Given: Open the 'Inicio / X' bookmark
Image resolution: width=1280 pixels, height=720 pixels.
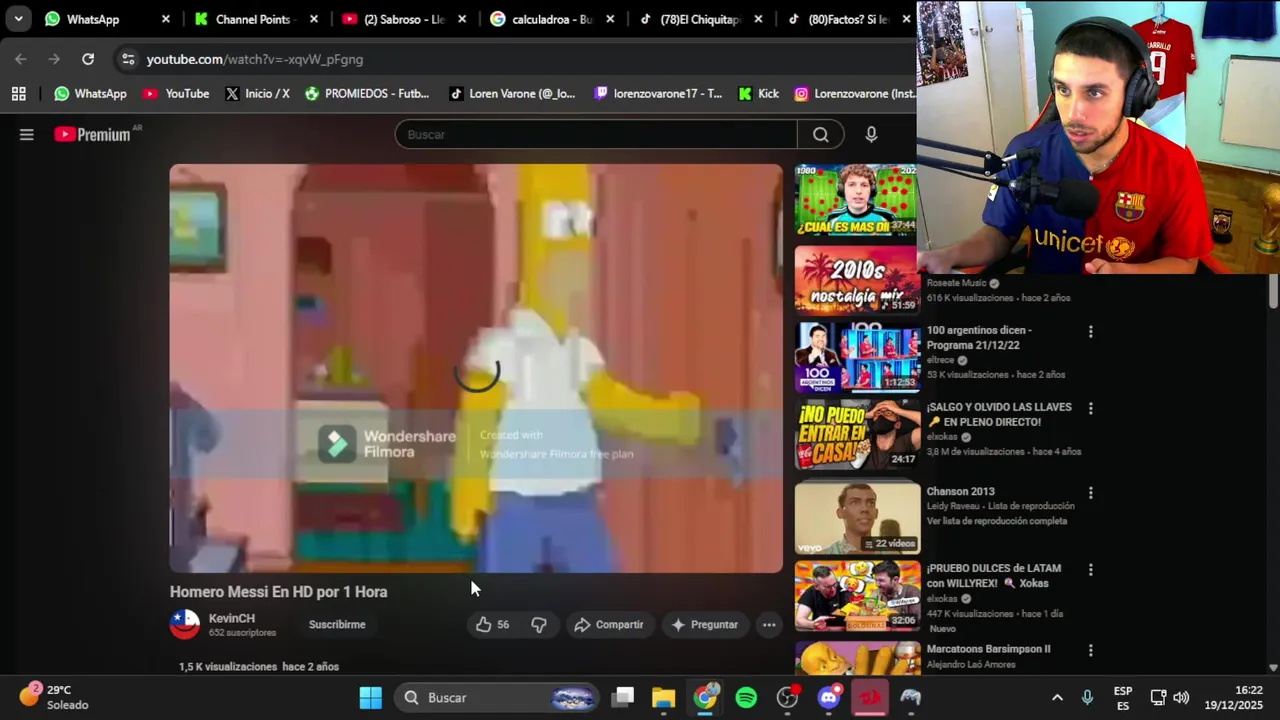Looking at the screenshot, I should pos(257,93).
